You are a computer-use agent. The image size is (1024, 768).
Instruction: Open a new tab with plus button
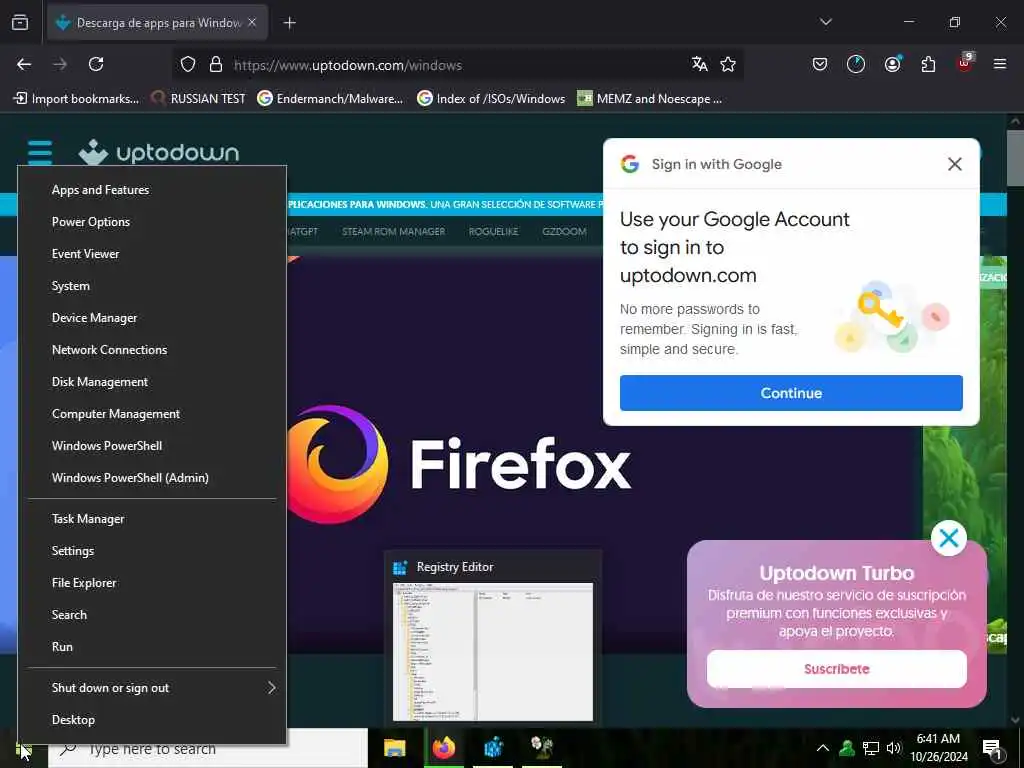tap(290, 23)
